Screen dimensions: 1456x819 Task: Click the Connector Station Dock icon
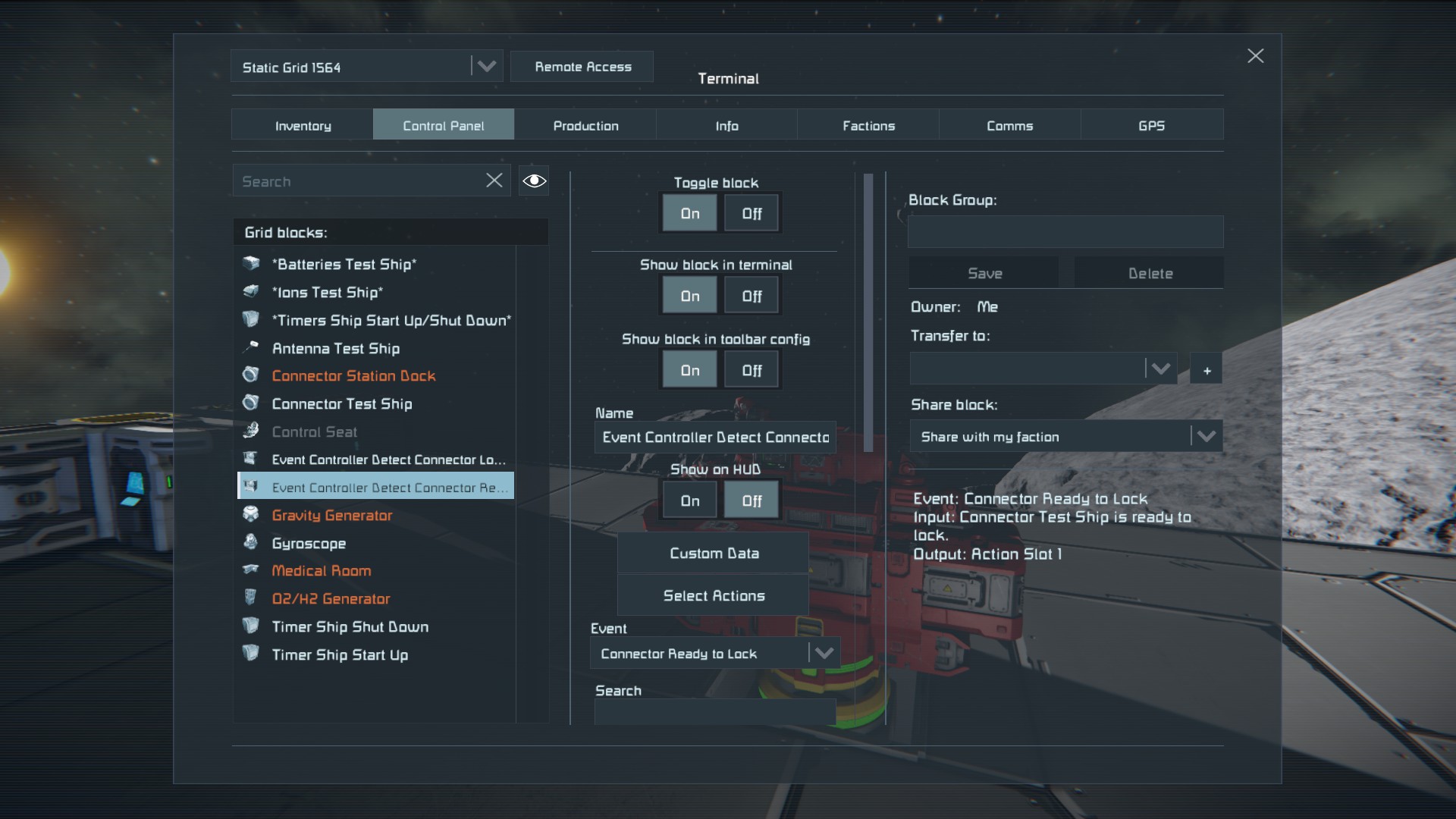pyautogui.click(x=251, y=375)
